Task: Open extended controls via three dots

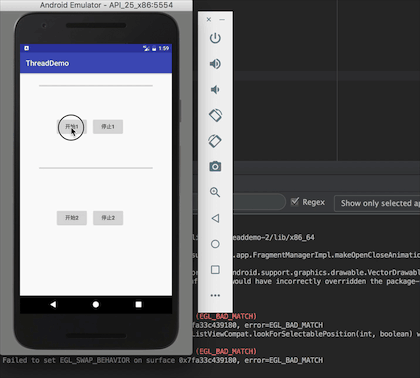Action: tap(215, 295)
